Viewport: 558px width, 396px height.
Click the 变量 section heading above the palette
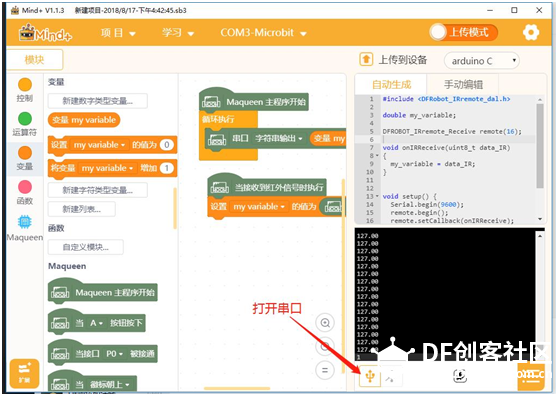(x=56, y=82)
